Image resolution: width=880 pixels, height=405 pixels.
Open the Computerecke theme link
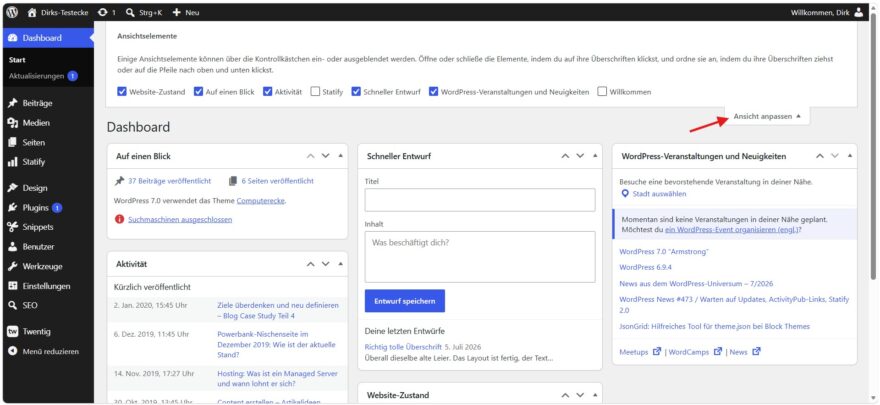point(261,200)
